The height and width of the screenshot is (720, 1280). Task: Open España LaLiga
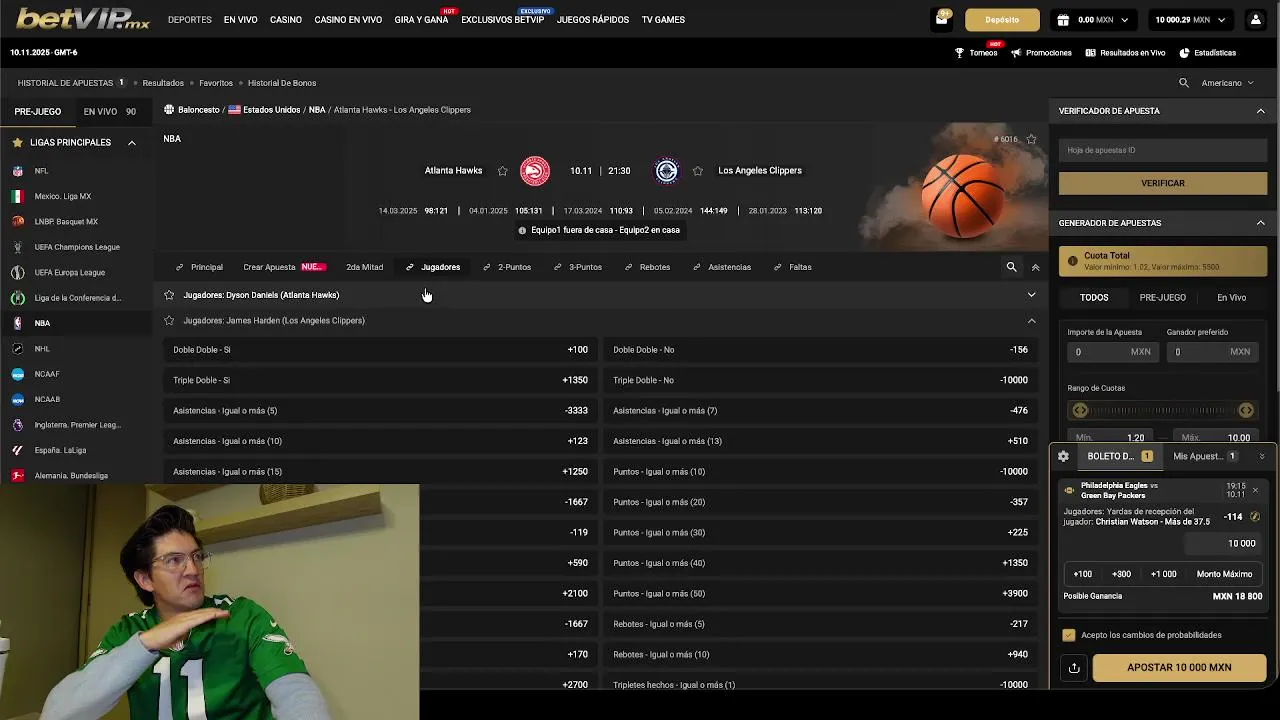point(60,450)
